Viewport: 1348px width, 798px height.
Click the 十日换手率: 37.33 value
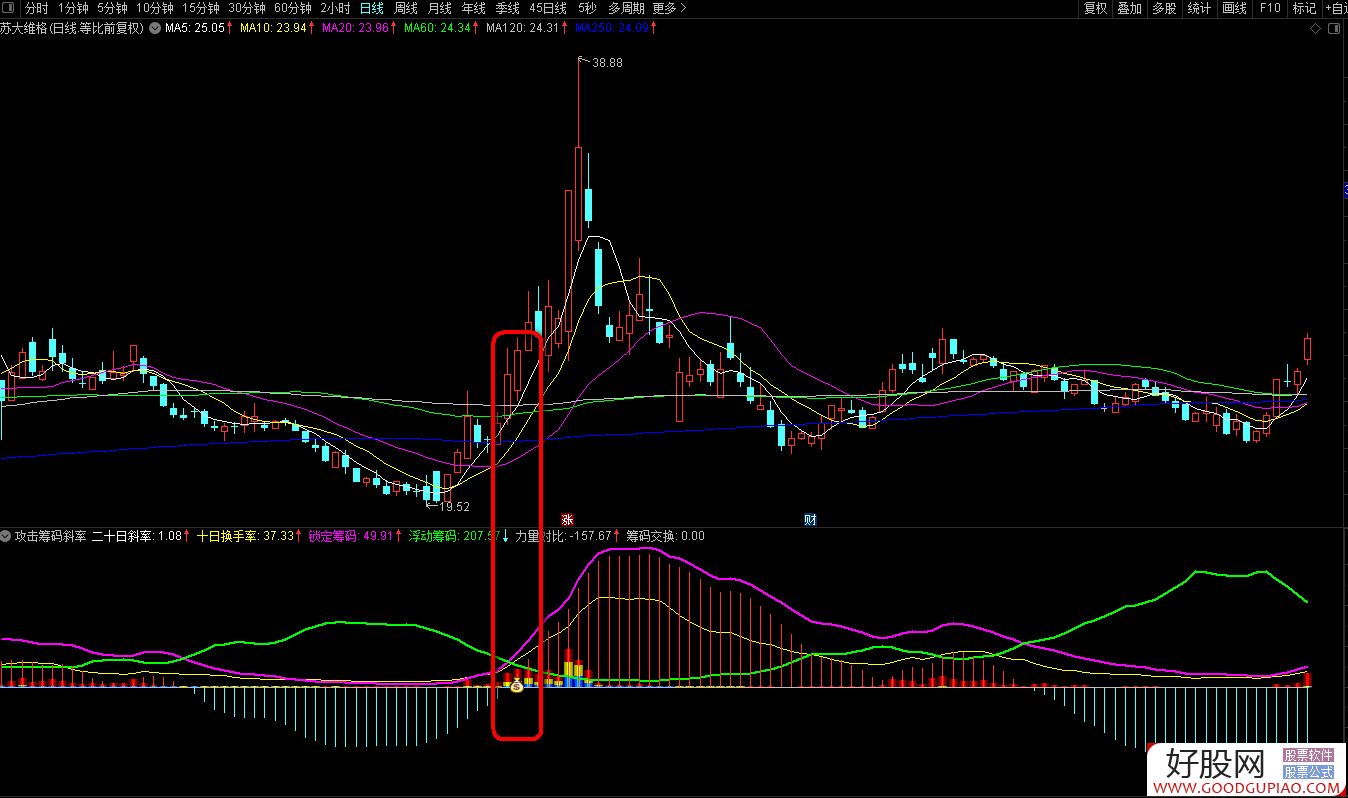click(x=245, y=536)
